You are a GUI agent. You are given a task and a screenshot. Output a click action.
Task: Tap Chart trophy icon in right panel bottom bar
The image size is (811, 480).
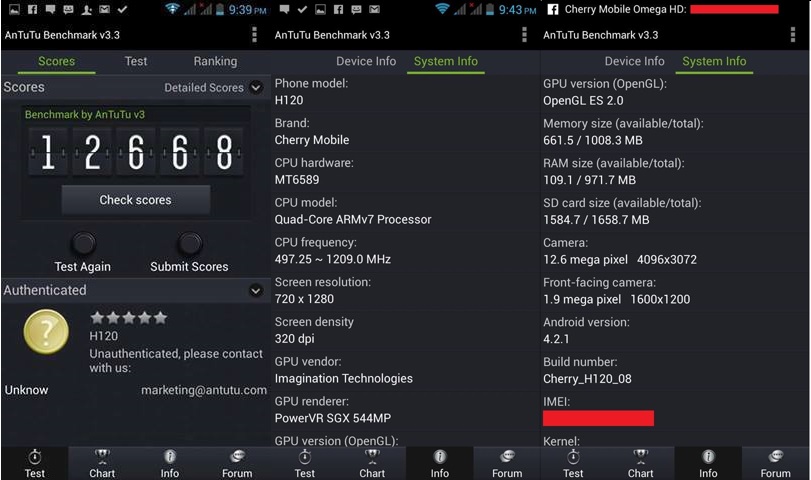pos(641,457)
